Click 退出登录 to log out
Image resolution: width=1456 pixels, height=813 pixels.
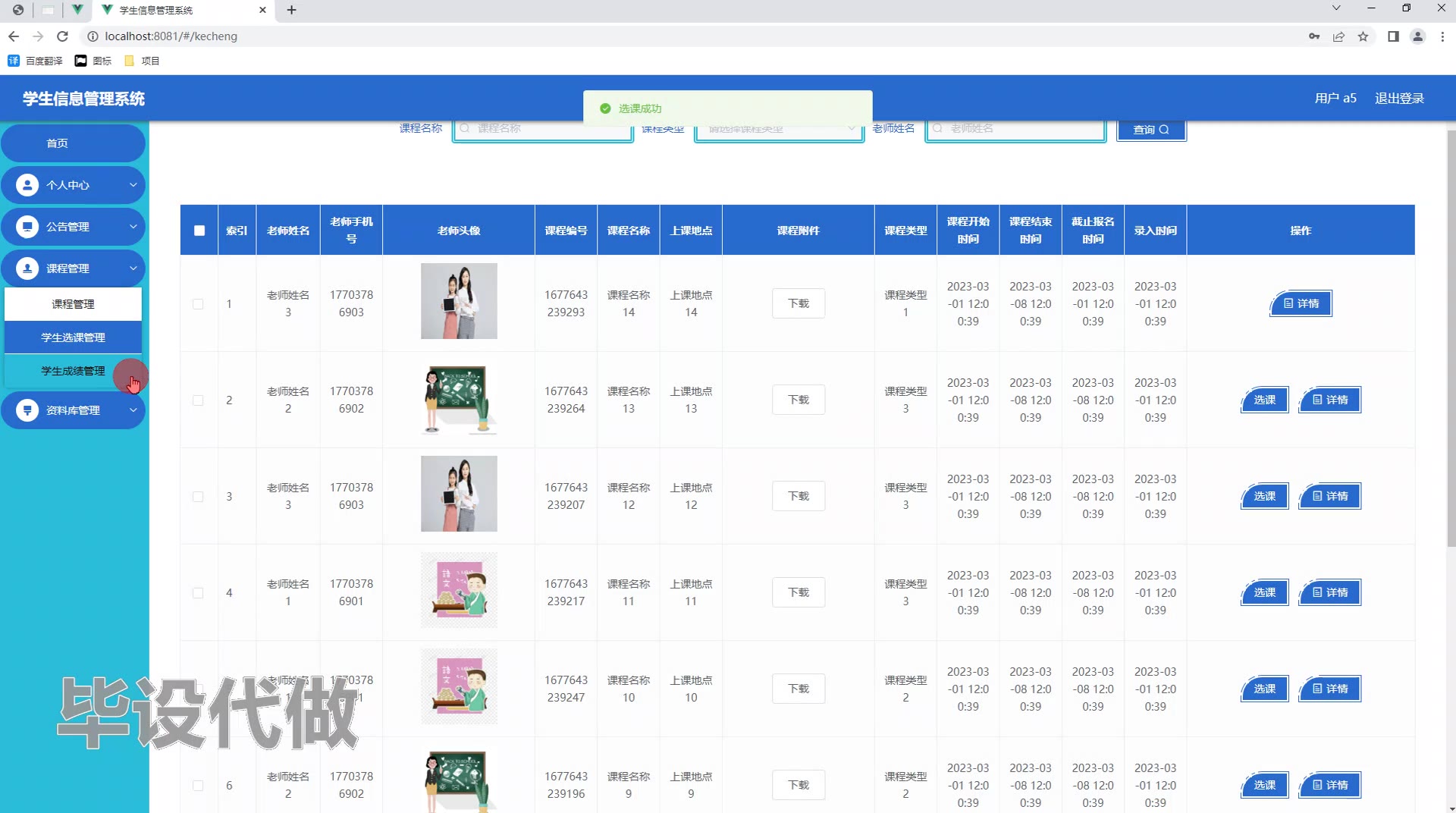click(x=1399, y=99)
